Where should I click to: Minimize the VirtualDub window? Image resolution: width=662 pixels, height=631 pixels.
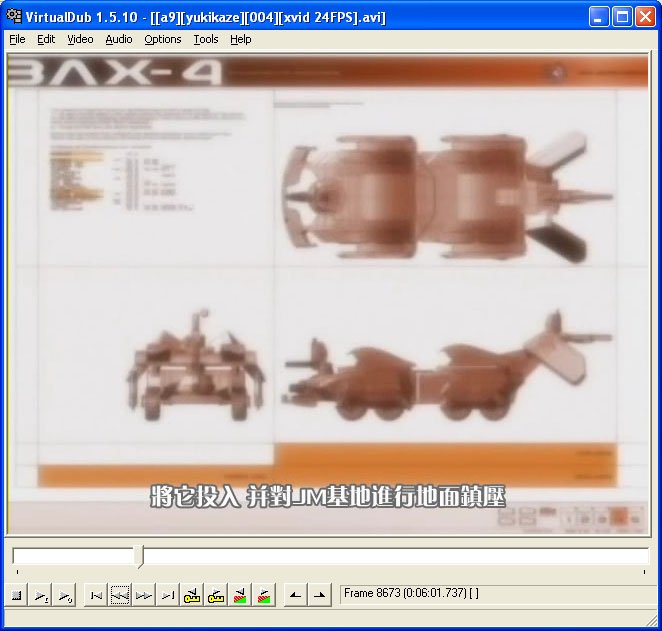click(x=599, y=17)
